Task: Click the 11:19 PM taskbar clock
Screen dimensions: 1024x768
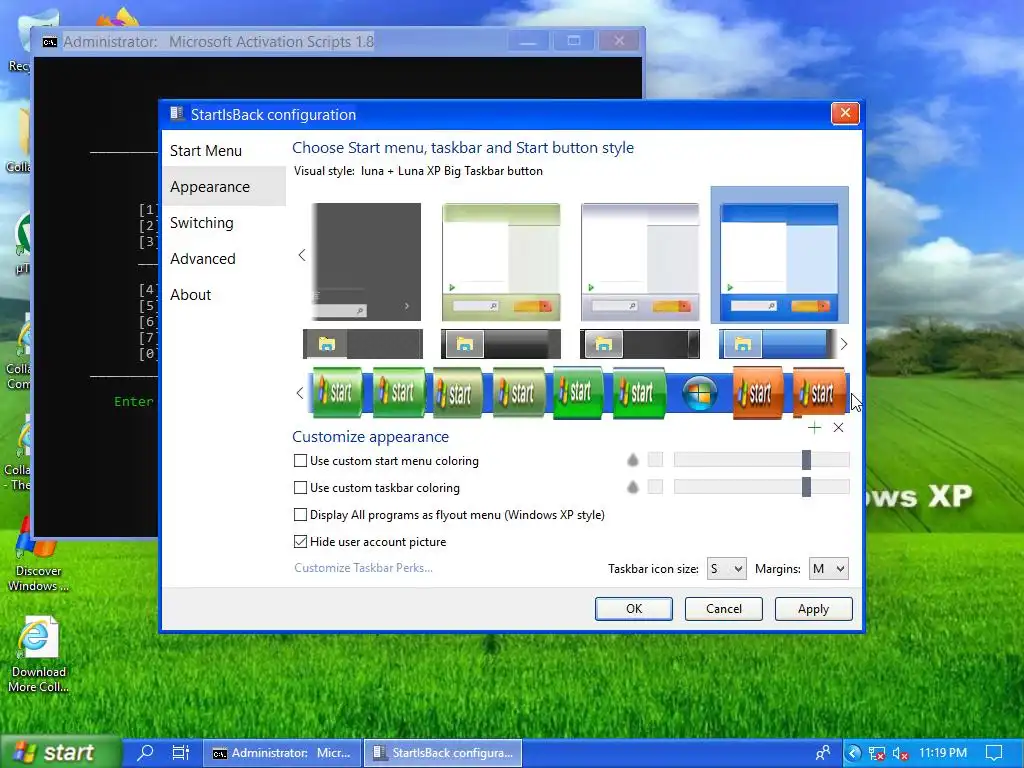Action: 942,753
